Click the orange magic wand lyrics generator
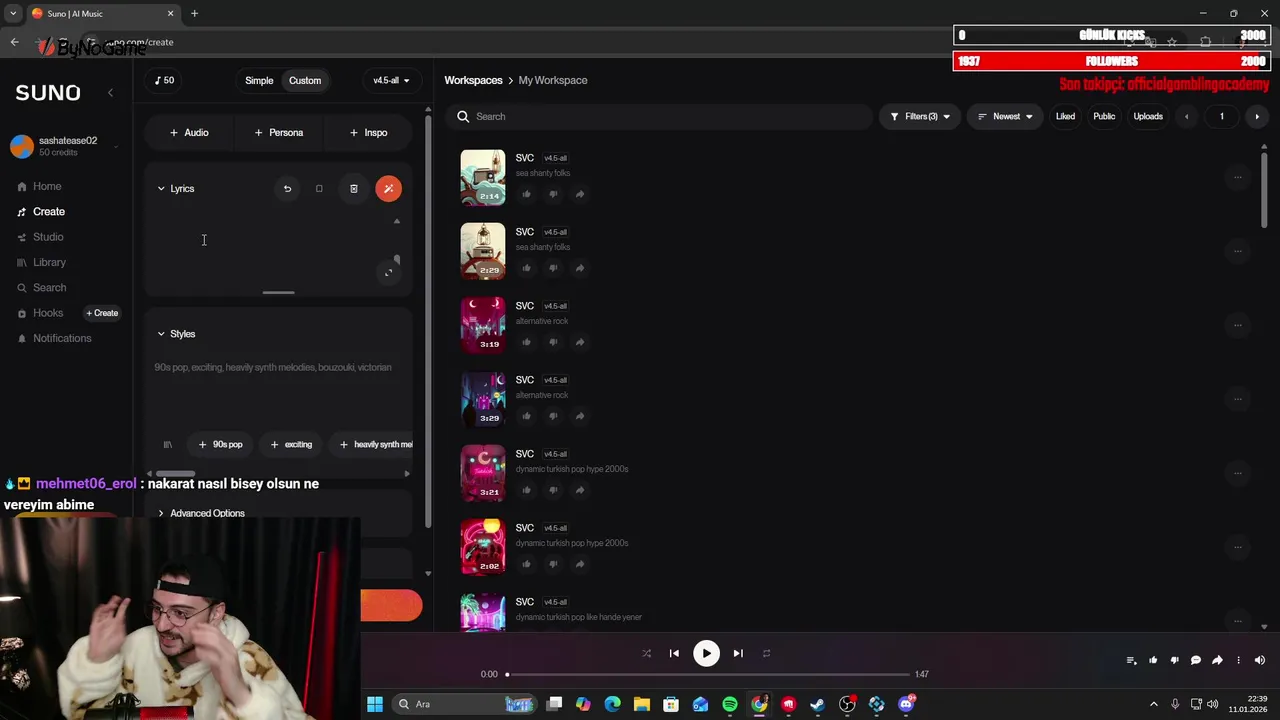Image resolution: width=1280 pixels, height=720 pixels. (388, 188)
